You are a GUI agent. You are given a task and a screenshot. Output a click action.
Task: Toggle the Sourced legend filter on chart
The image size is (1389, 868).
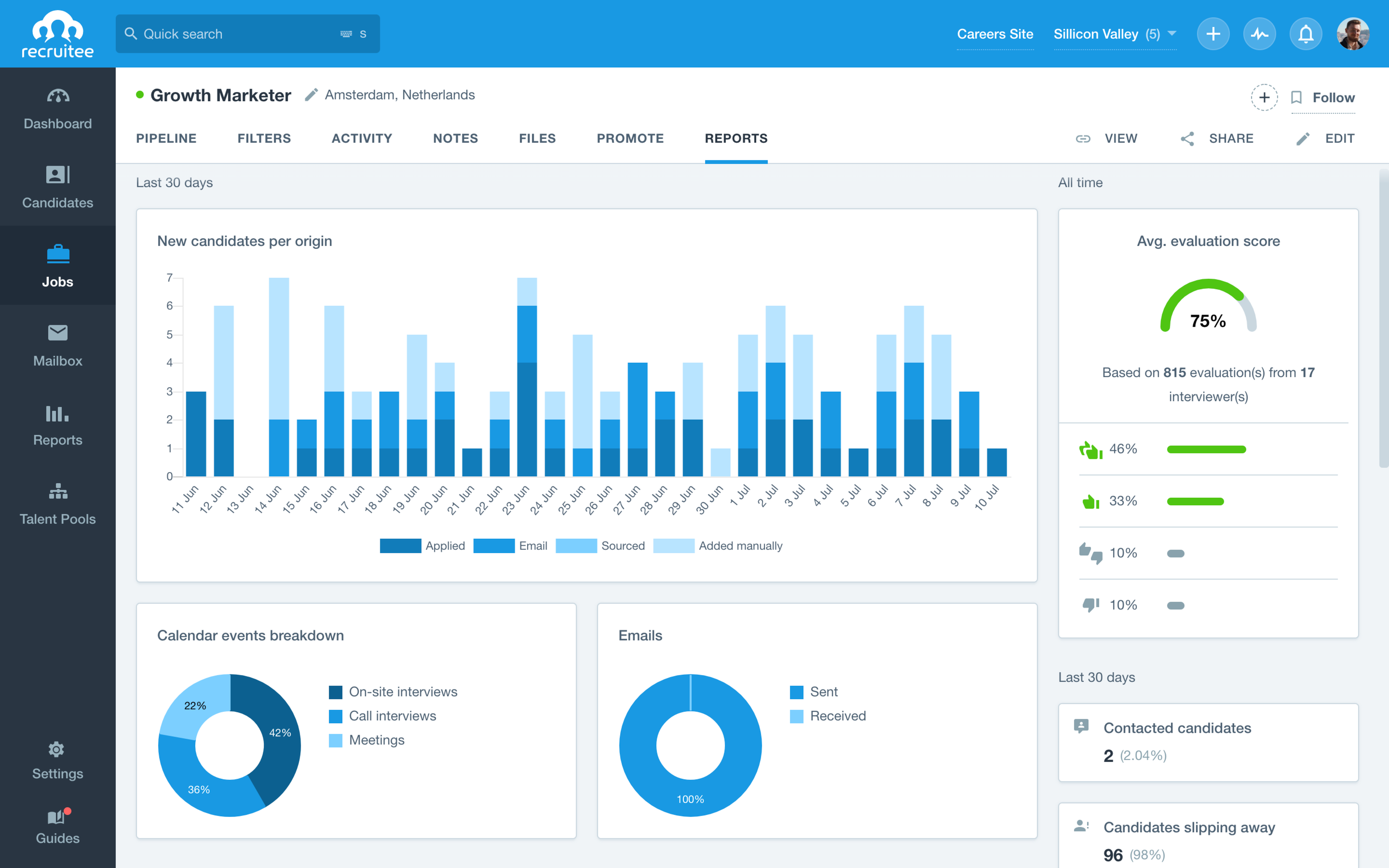coord(604,545)
